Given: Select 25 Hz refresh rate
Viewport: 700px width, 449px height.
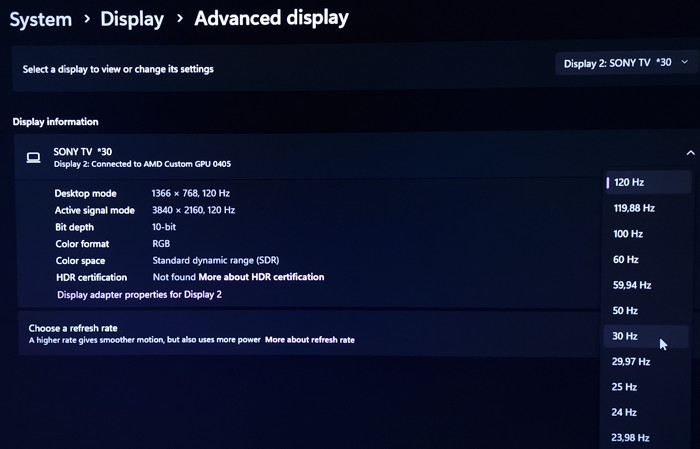Looking at the screenshot, I should pyautogui.click(x=625, y=387).
